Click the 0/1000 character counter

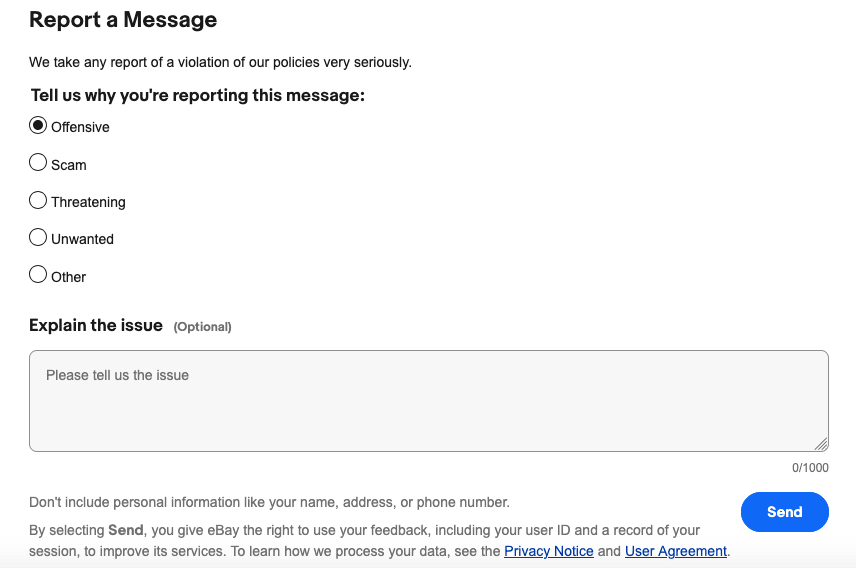pyautogui.click(x=810, y=468)
